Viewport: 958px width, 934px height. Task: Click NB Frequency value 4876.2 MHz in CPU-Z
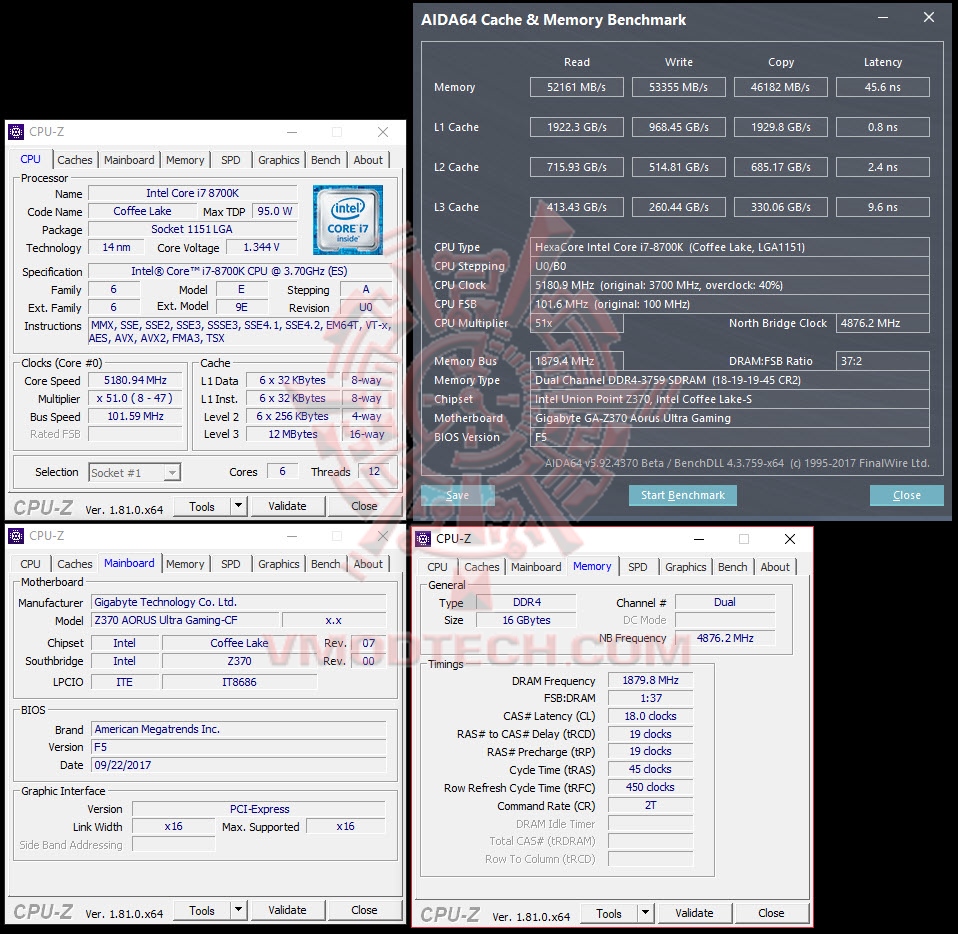tap(725, 638)
